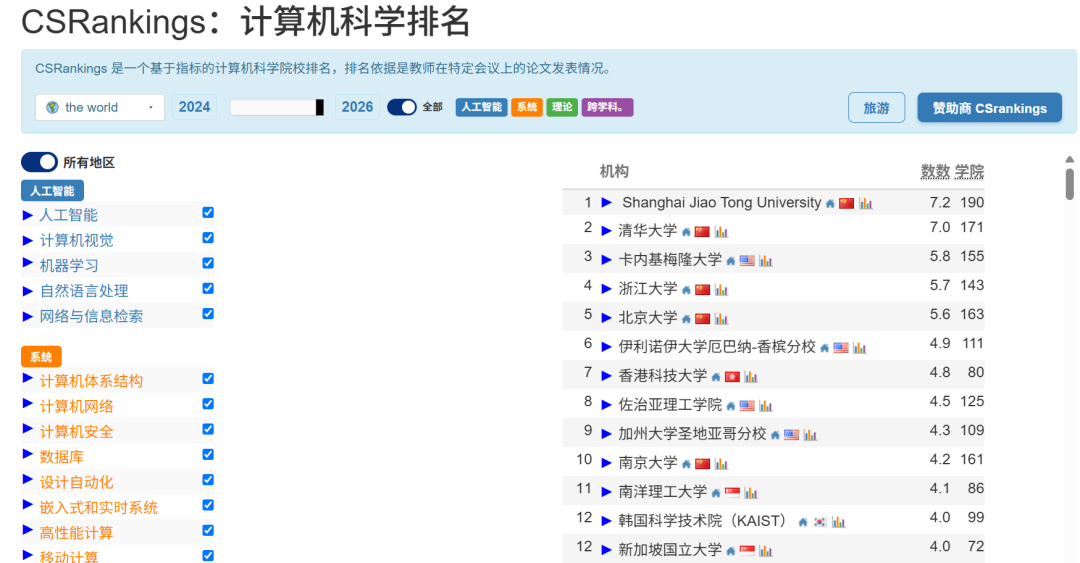Image resolution: width=1080 pixels, height=563 pixels.
Task: Uncheck the 自然语言处理 checkbox
Action: coord(208,288)
